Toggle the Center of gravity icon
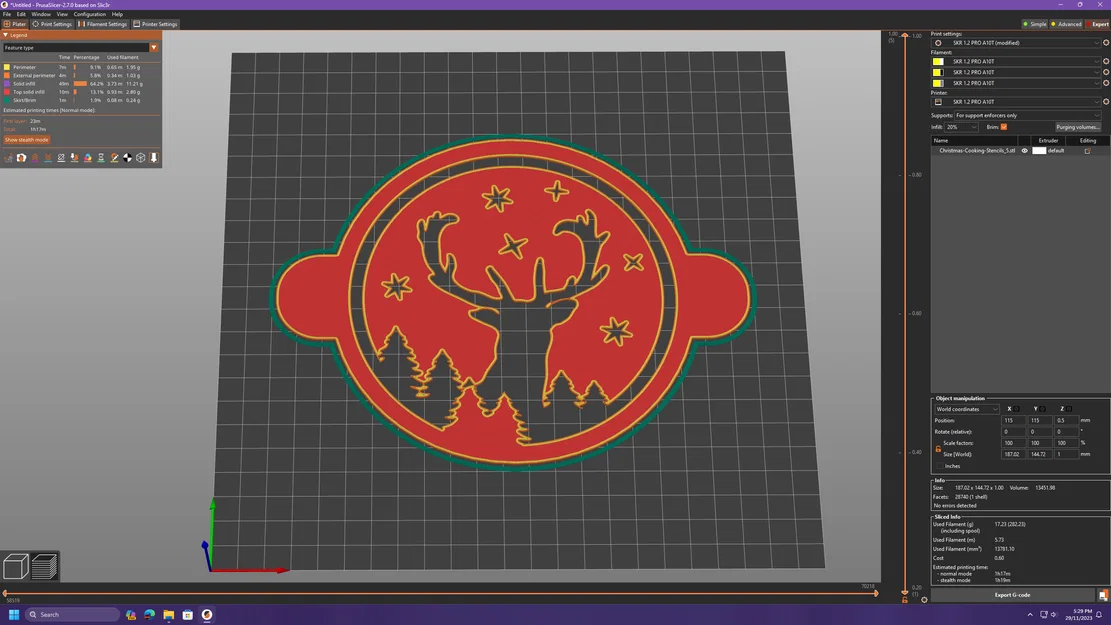 click(x=128, y=158)
